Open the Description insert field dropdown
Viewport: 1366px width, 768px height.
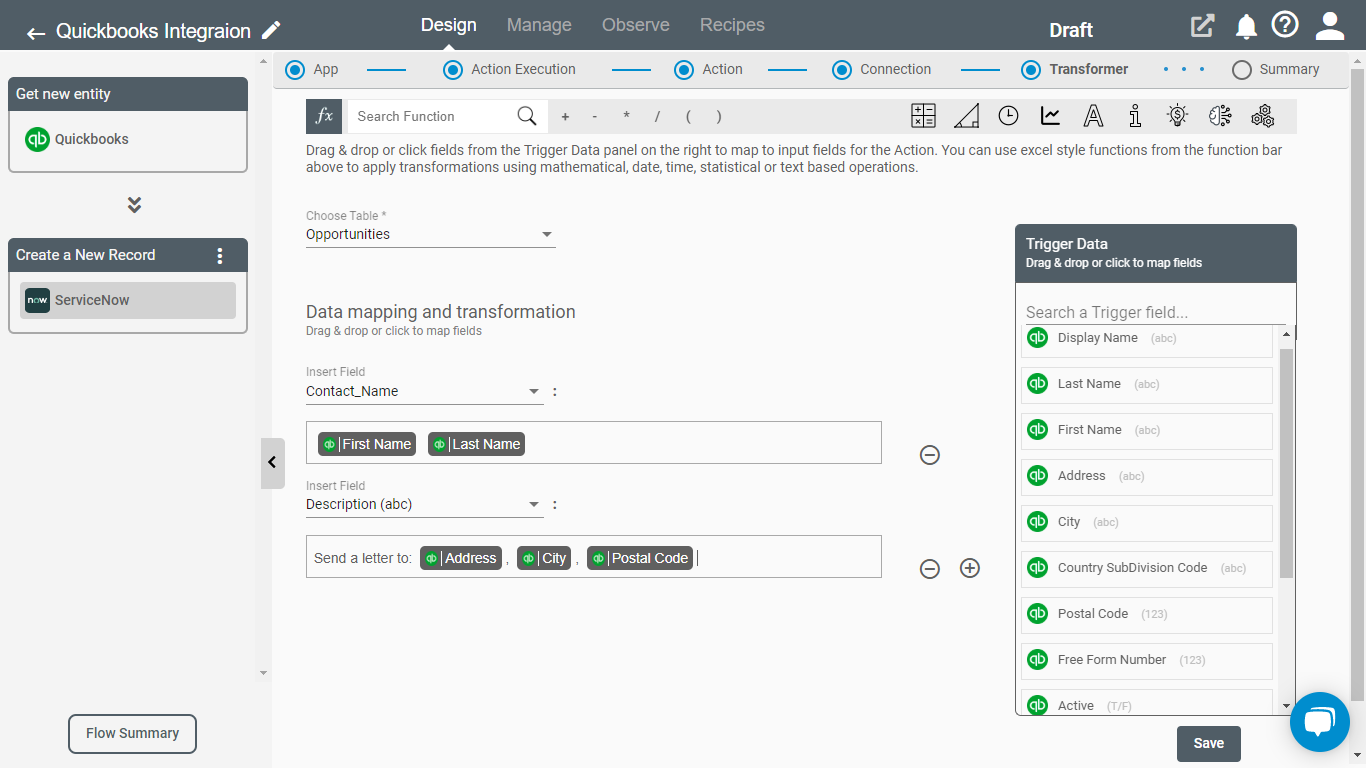point(424,504)
